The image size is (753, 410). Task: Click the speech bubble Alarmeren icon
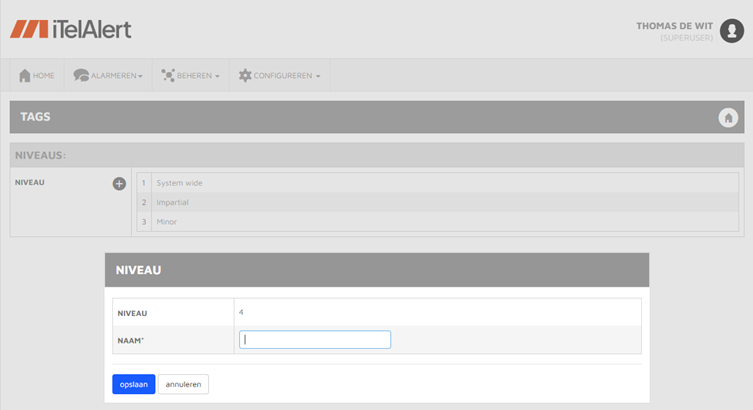pos(81,75)
